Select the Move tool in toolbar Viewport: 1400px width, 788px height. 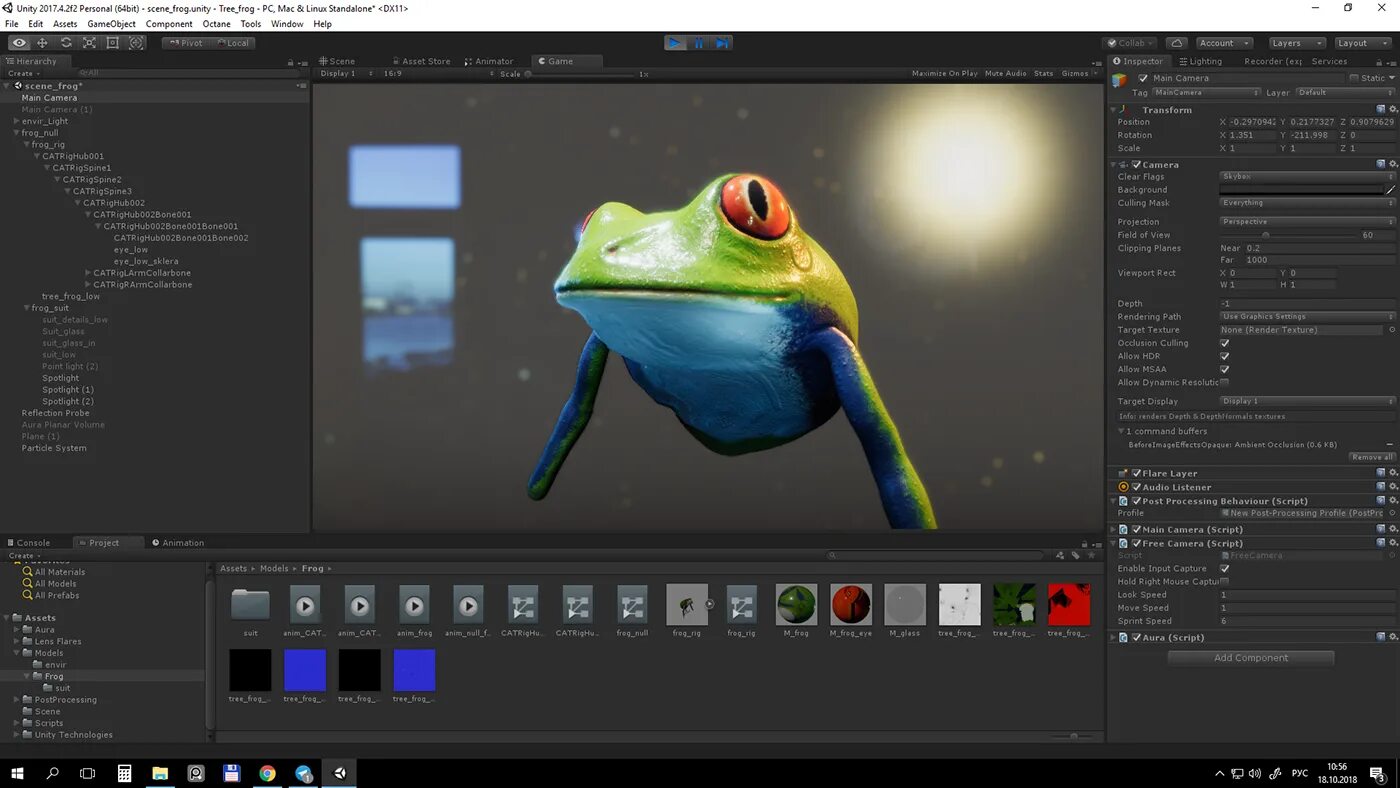point(42,43)
